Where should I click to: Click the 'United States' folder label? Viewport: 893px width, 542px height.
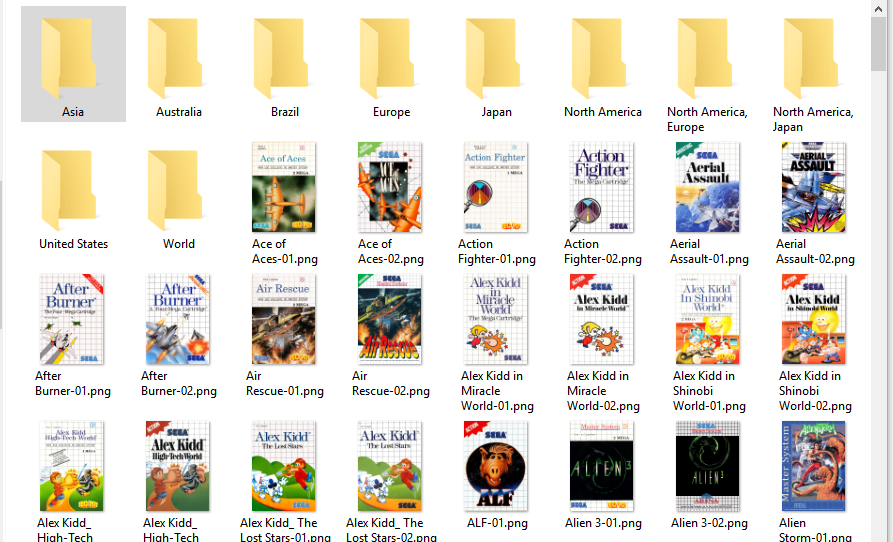click(x=73, y=244)
